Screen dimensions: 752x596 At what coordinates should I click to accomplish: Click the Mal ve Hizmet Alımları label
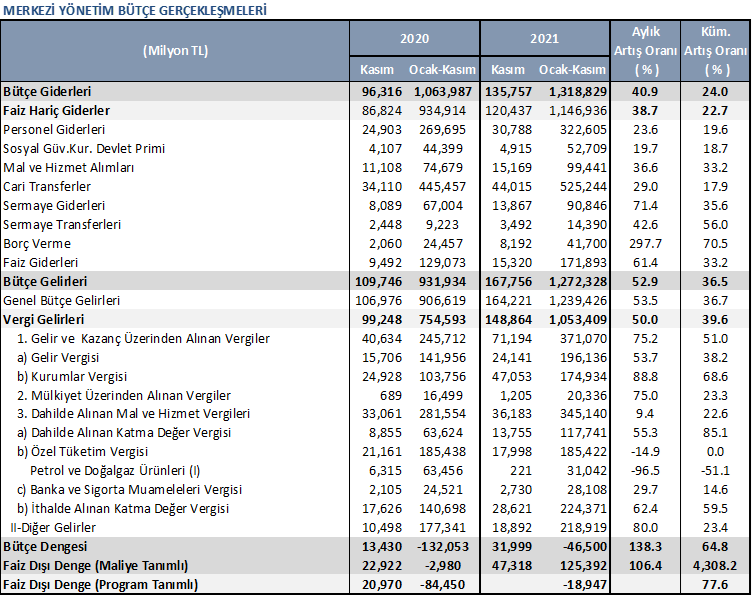69,168
